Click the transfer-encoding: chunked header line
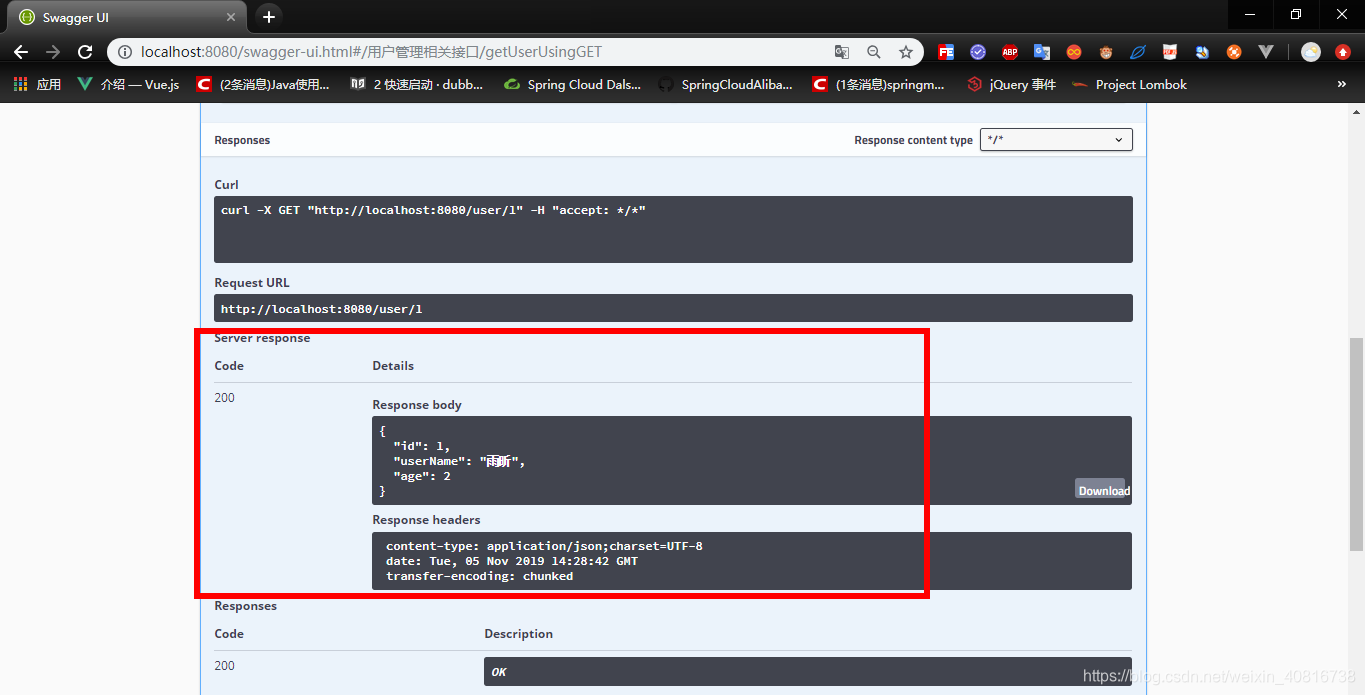 click(x=479, y=576)
